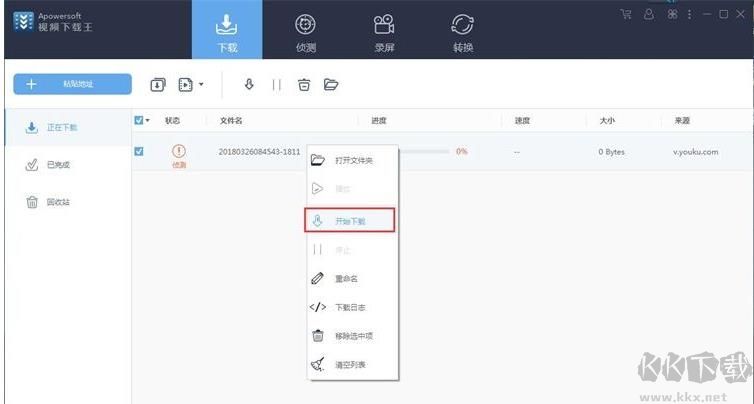Toggle the select-all checkbox in table header

tap(138, 120)
